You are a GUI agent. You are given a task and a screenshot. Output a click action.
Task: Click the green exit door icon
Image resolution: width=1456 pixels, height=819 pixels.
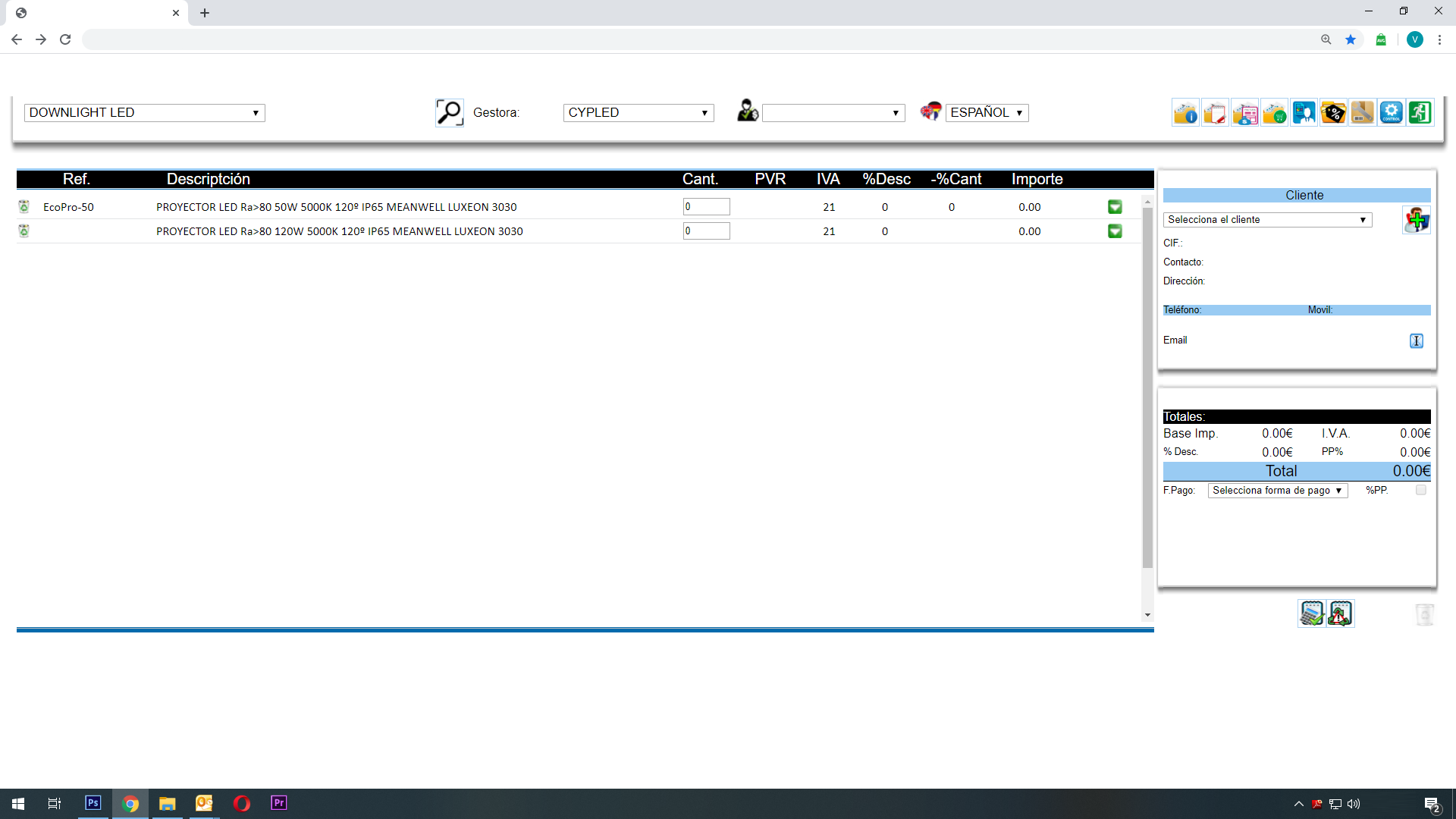point(1420,113)
